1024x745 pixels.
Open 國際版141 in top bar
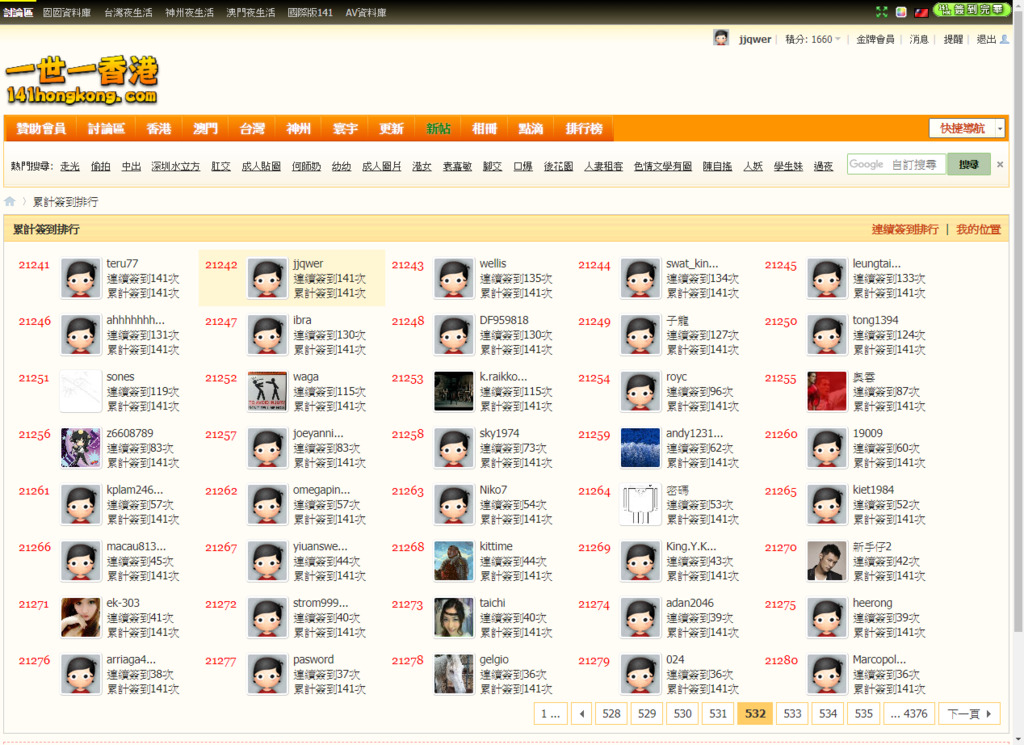[310, 12]
